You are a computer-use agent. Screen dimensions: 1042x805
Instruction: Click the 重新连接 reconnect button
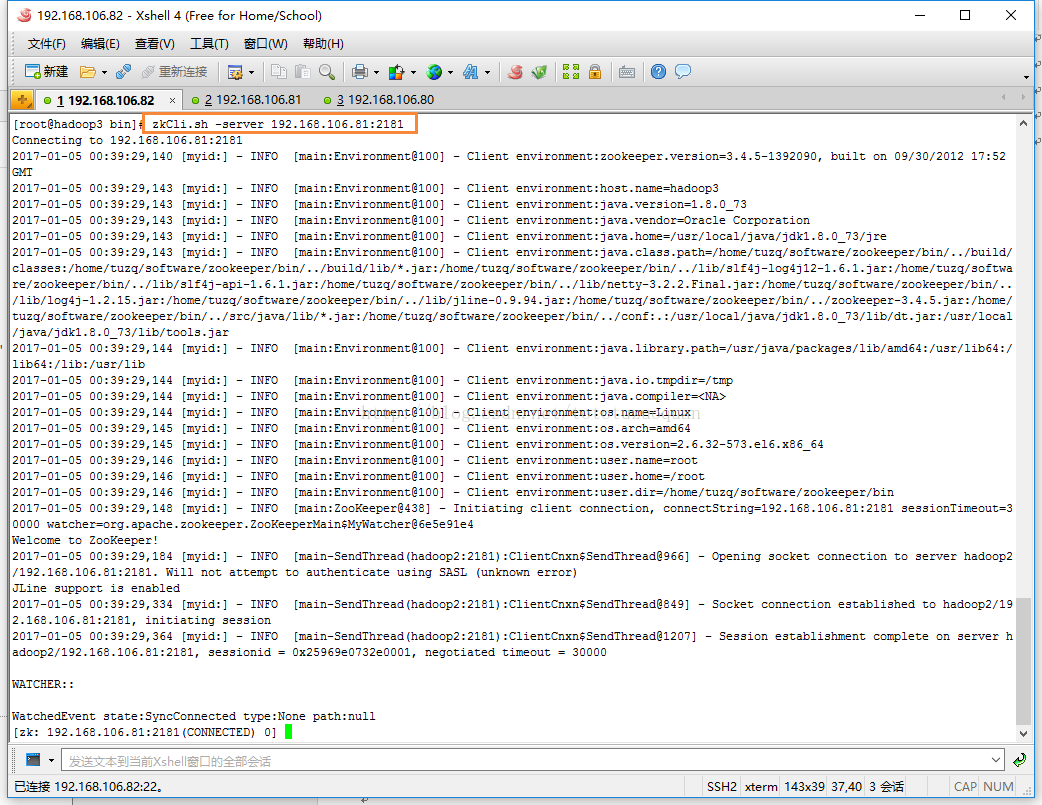(174, 72)
